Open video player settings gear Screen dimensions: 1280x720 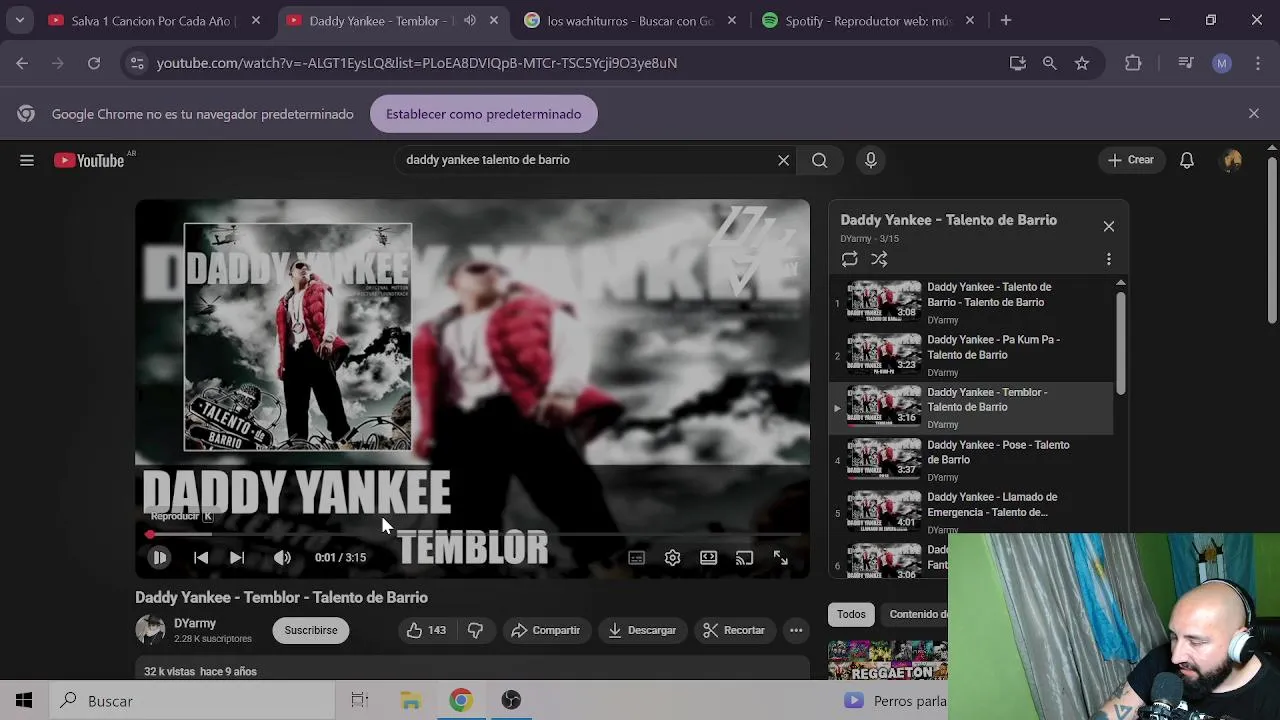672,558
